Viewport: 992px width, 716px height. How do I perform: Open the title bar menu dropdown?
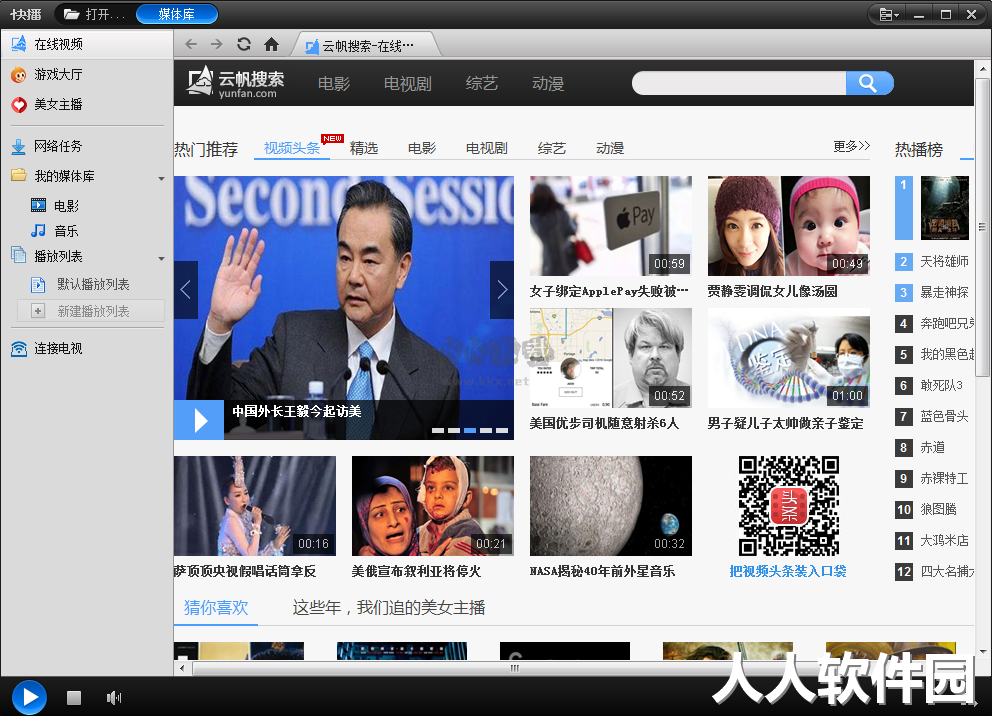pos(889,15)
